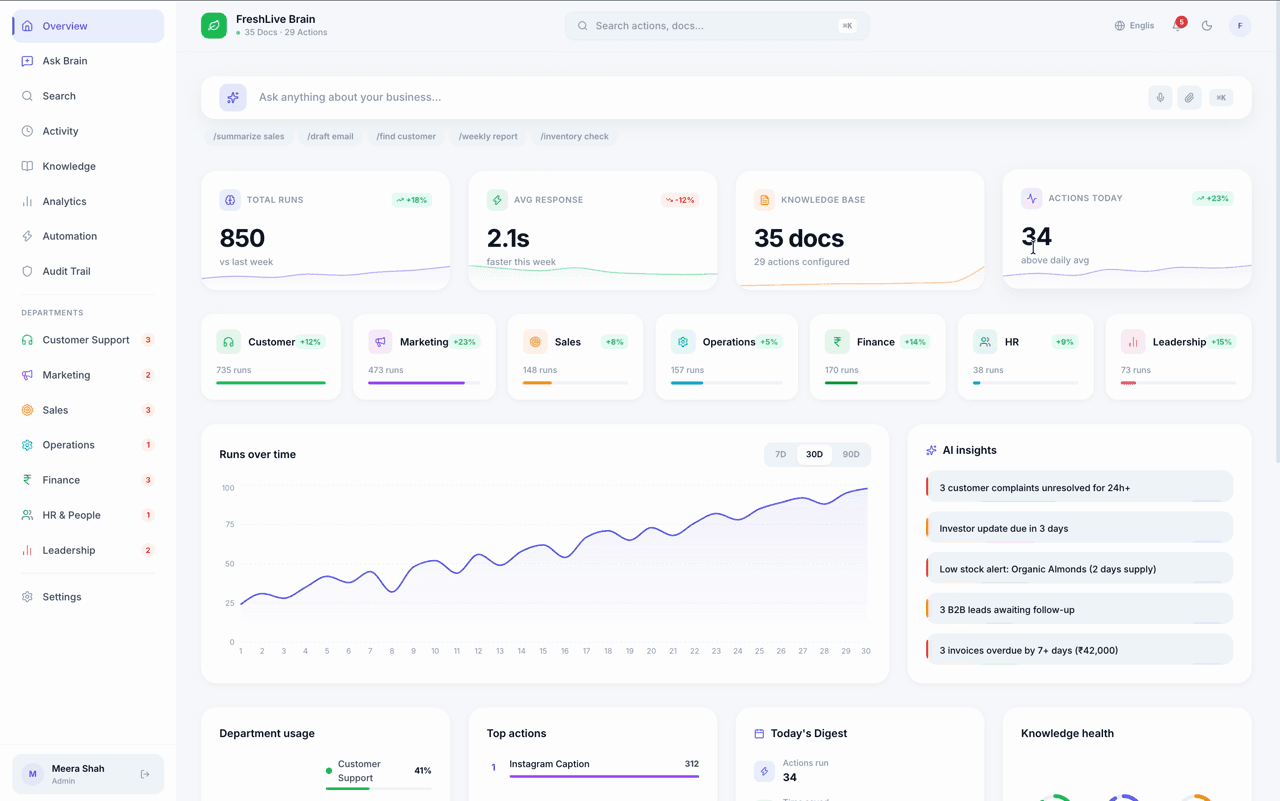The height and width of the screenshot is (801, 1280).
Task: Click the /inventory check shortcut chip
Action: coord(575,137)
